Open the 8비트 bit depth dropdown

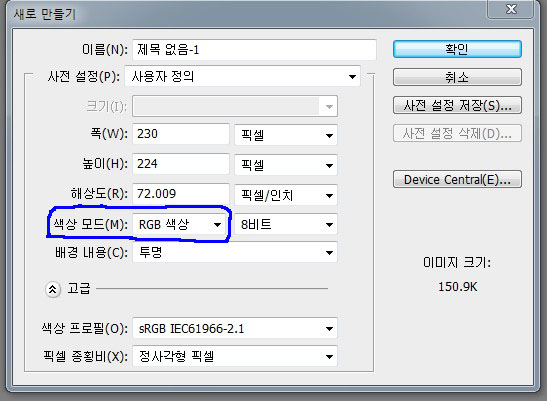coord(286,224)
